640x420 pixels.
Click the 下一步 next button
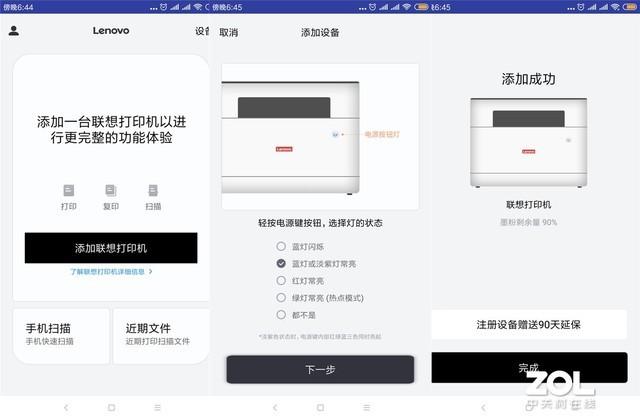[320, 369]
